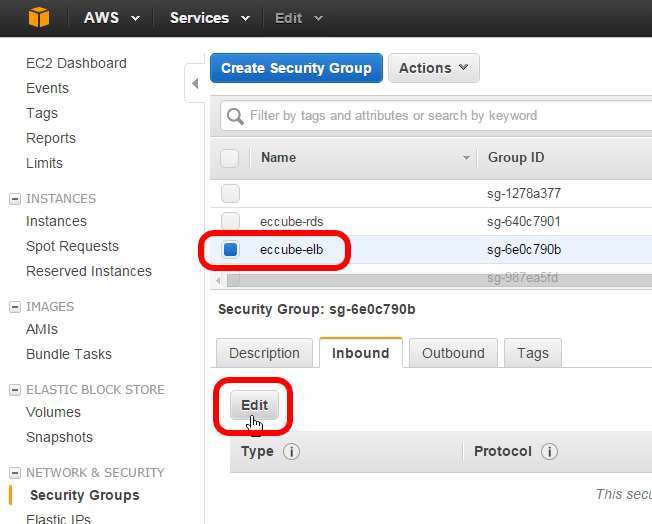Open Spot Requests in sidebar
The image size is (652, 524).
72,246
